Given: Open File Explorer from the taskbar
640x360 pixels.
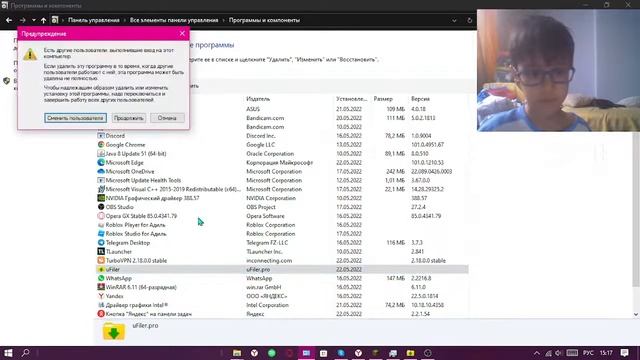Looking at the screenshot, I should 237,353.
